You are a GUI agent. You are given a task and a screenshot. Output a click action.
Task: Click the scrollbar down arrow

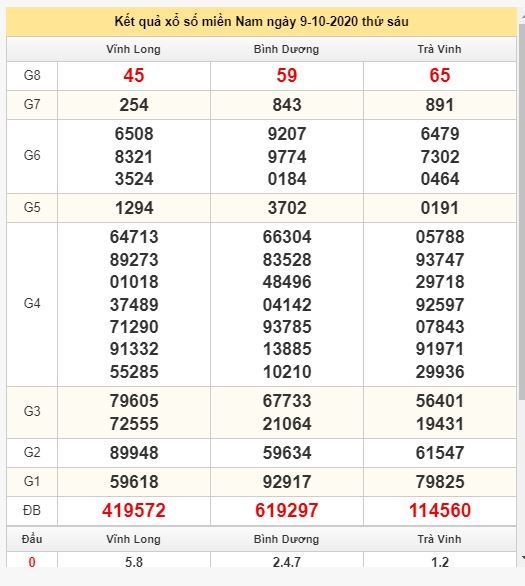522,558
